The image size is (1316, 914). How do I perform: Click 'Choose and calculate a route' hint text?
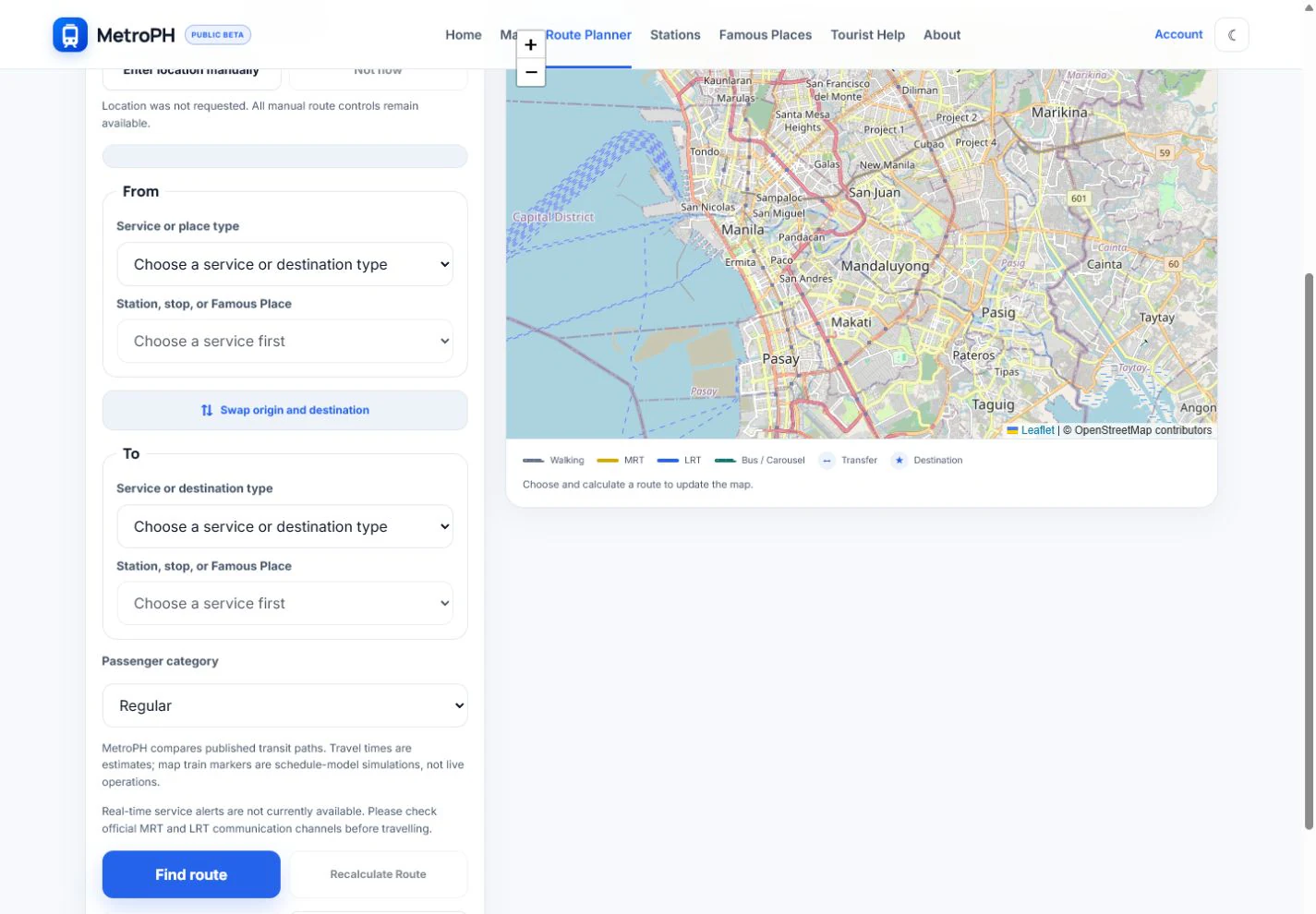click(x=637, y=485)
